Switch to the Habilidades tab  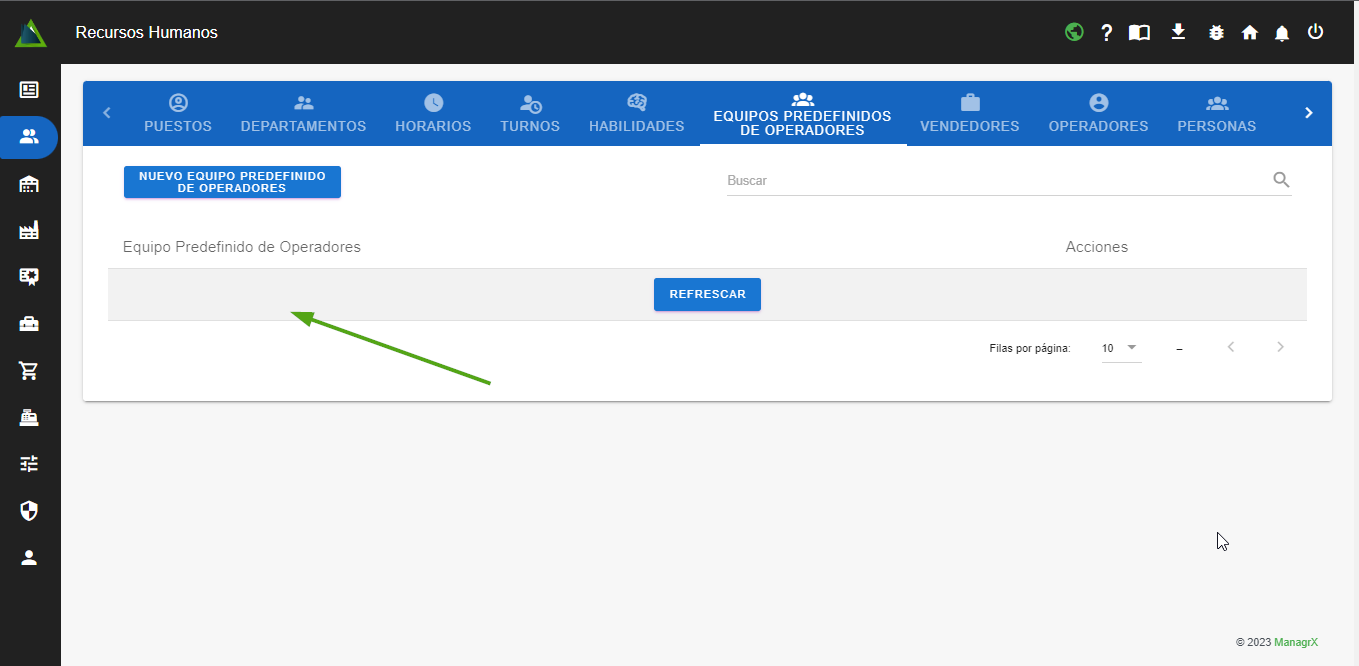pyautogui.click(x=636, y=114)
